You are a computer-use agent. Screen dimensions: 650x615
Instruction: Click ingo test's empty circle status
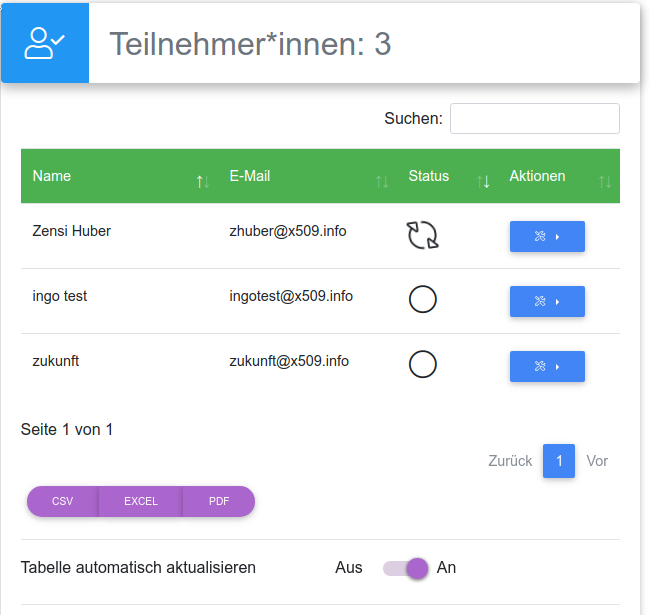(x=423, y=299)
